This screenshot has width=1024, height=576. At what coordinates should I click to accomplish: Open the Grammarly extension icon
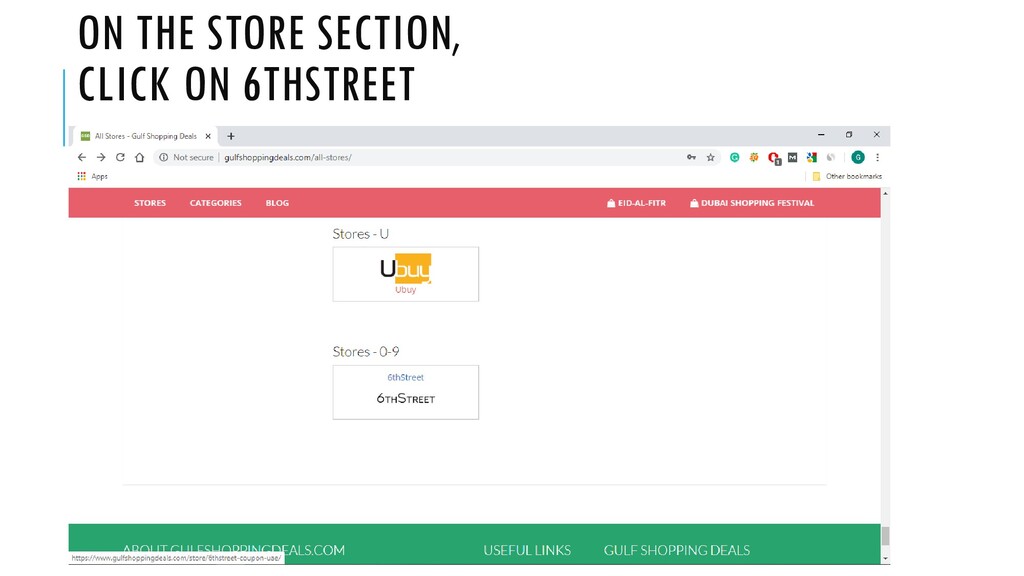(735, 157)
